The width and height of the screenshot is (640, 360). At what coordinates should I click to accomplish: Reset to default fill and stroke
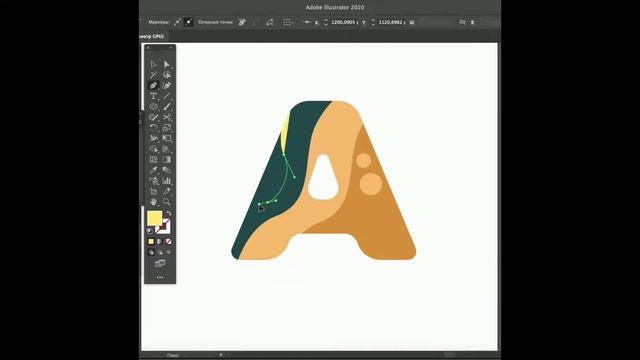[150, 231]
